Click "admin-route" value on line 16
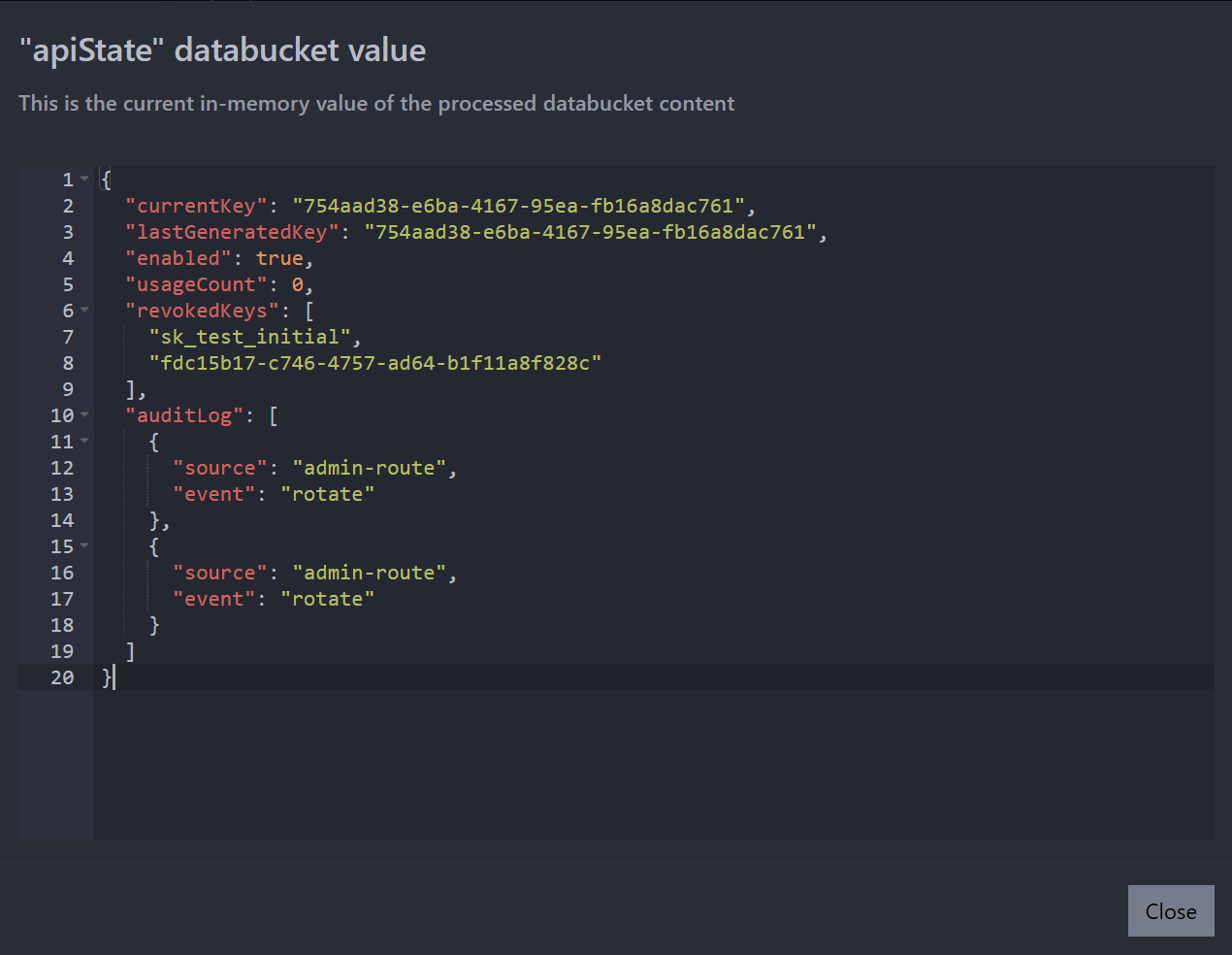 tap(370, 573)
